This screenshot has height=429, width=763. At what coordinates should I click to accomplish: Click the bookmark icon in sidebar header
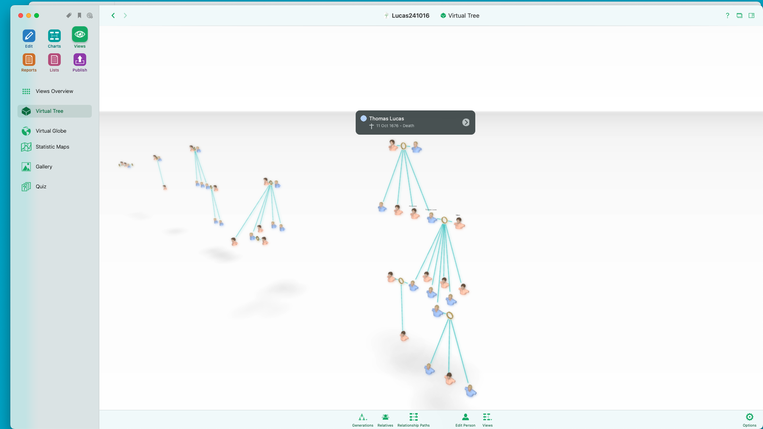79,16
